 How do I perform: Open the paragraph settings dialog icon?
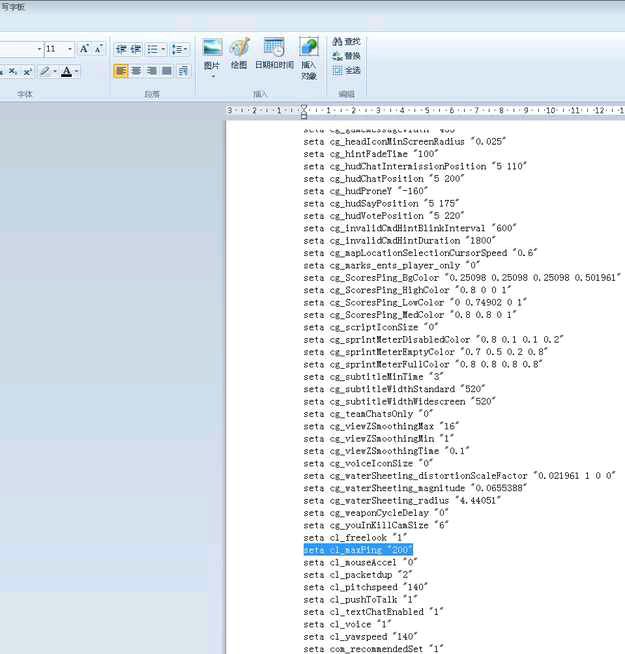183,71
